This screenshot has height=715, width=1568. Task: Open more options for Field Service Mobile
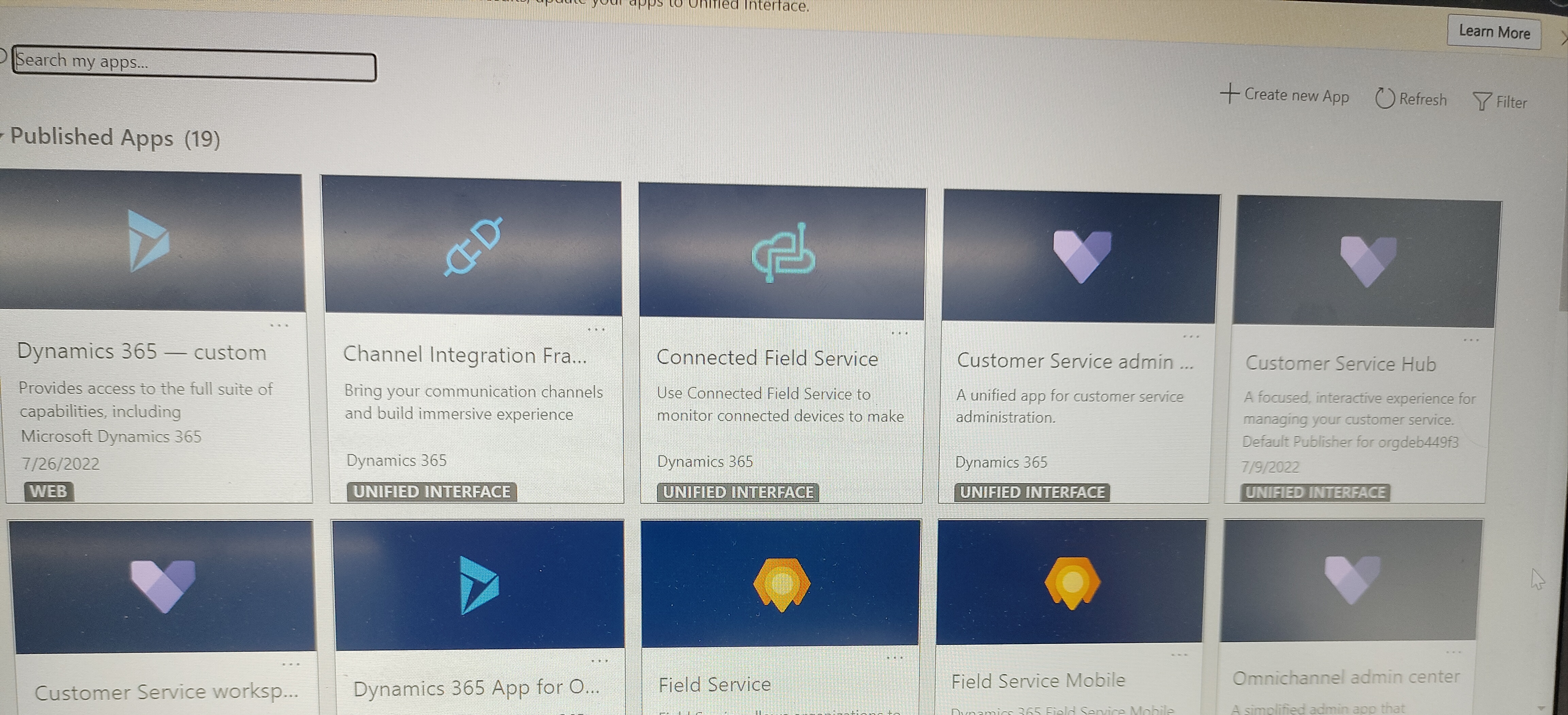[1179, 655]
